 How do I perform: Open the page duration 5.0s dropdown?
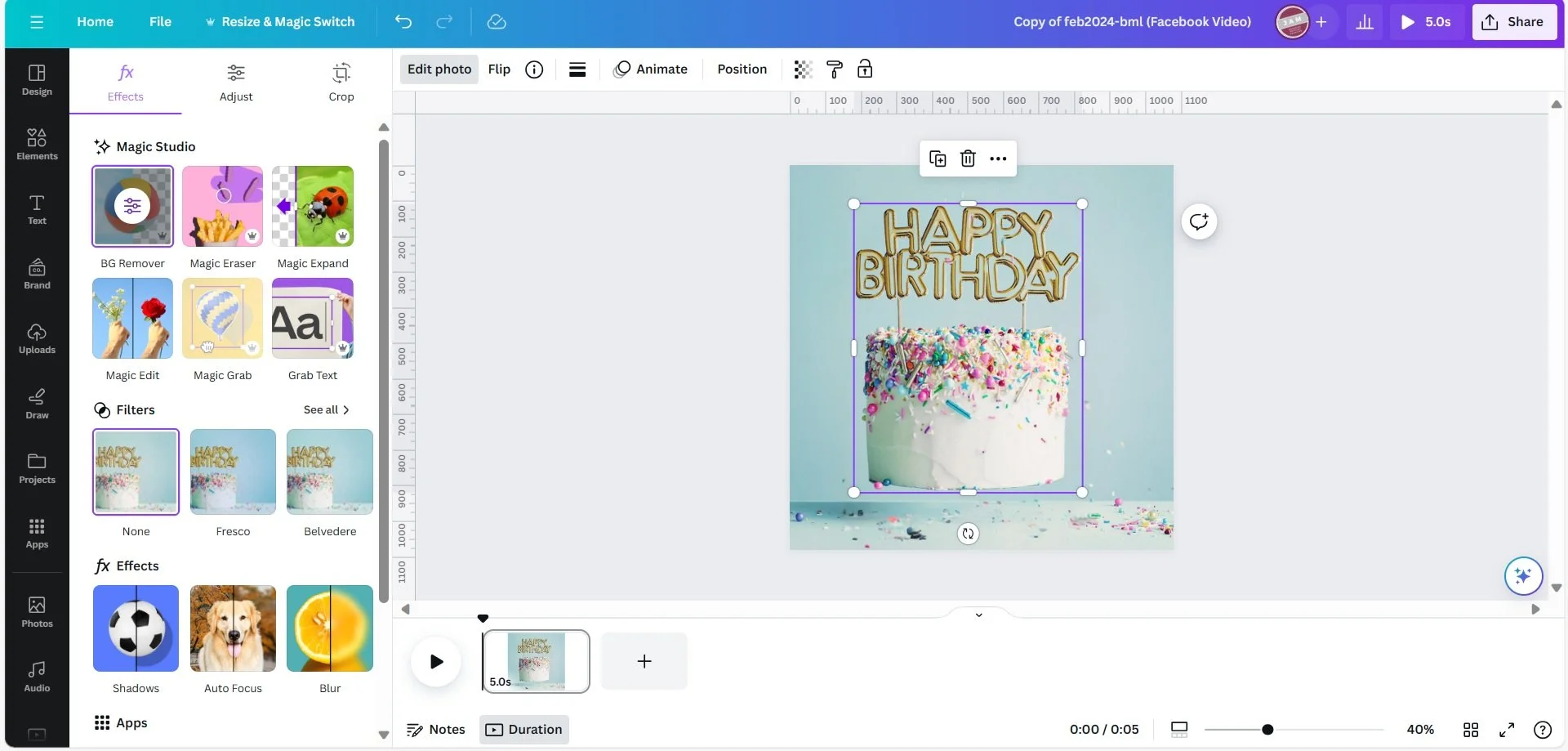click(1426, 22)
